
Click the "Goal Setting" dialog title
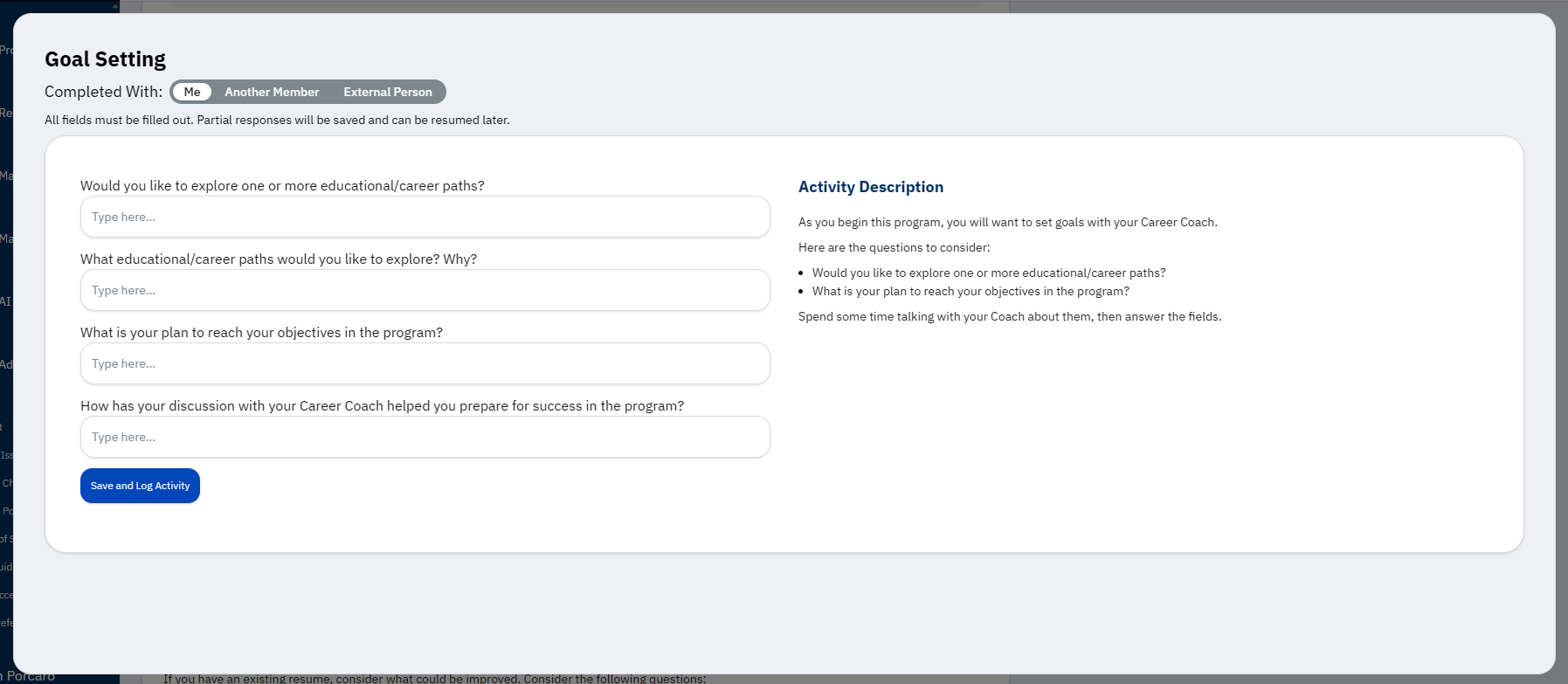(x=105, y=59)
